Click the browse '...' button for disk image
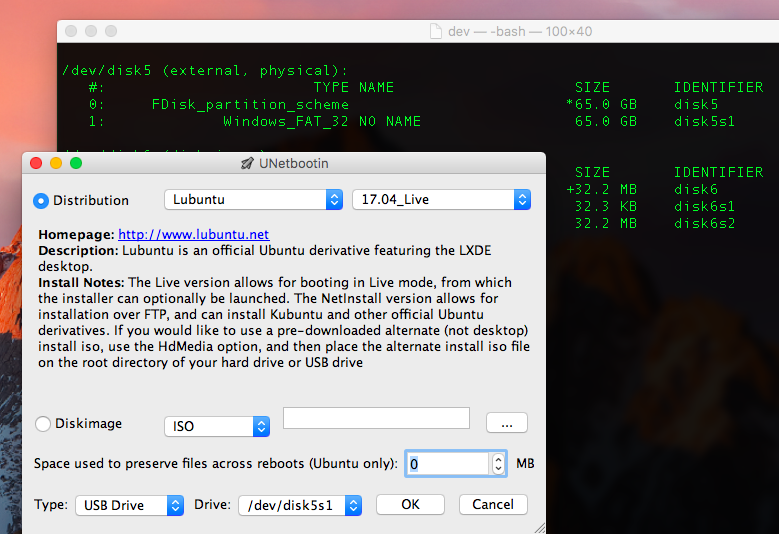Viewport: 779px width, 534px height. [x=507, y=423]
